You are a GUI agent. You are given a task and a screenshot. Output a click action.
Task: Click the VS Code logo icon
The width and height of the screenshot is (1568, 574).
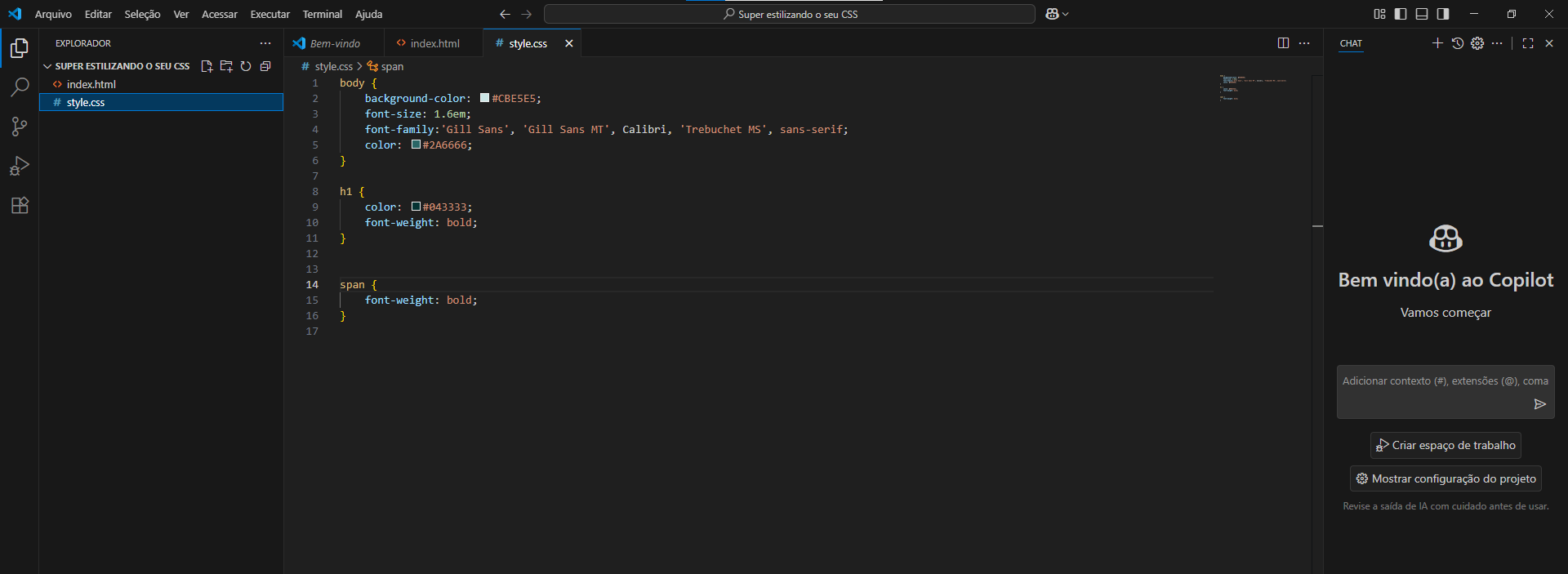tap(15, 14)
